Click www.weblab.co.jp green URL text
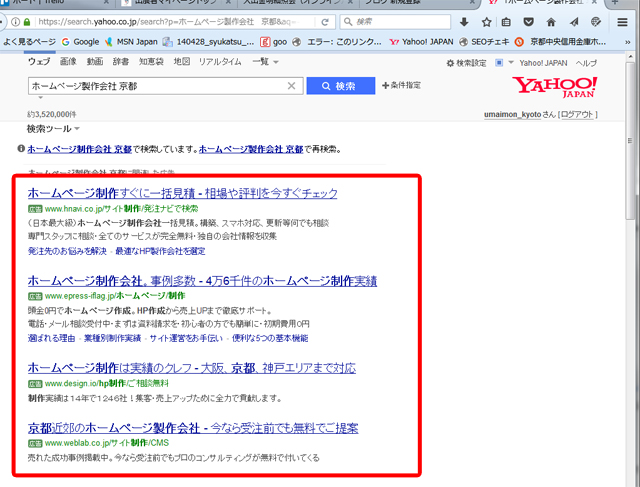640x487 pixels. pos(107,443)
